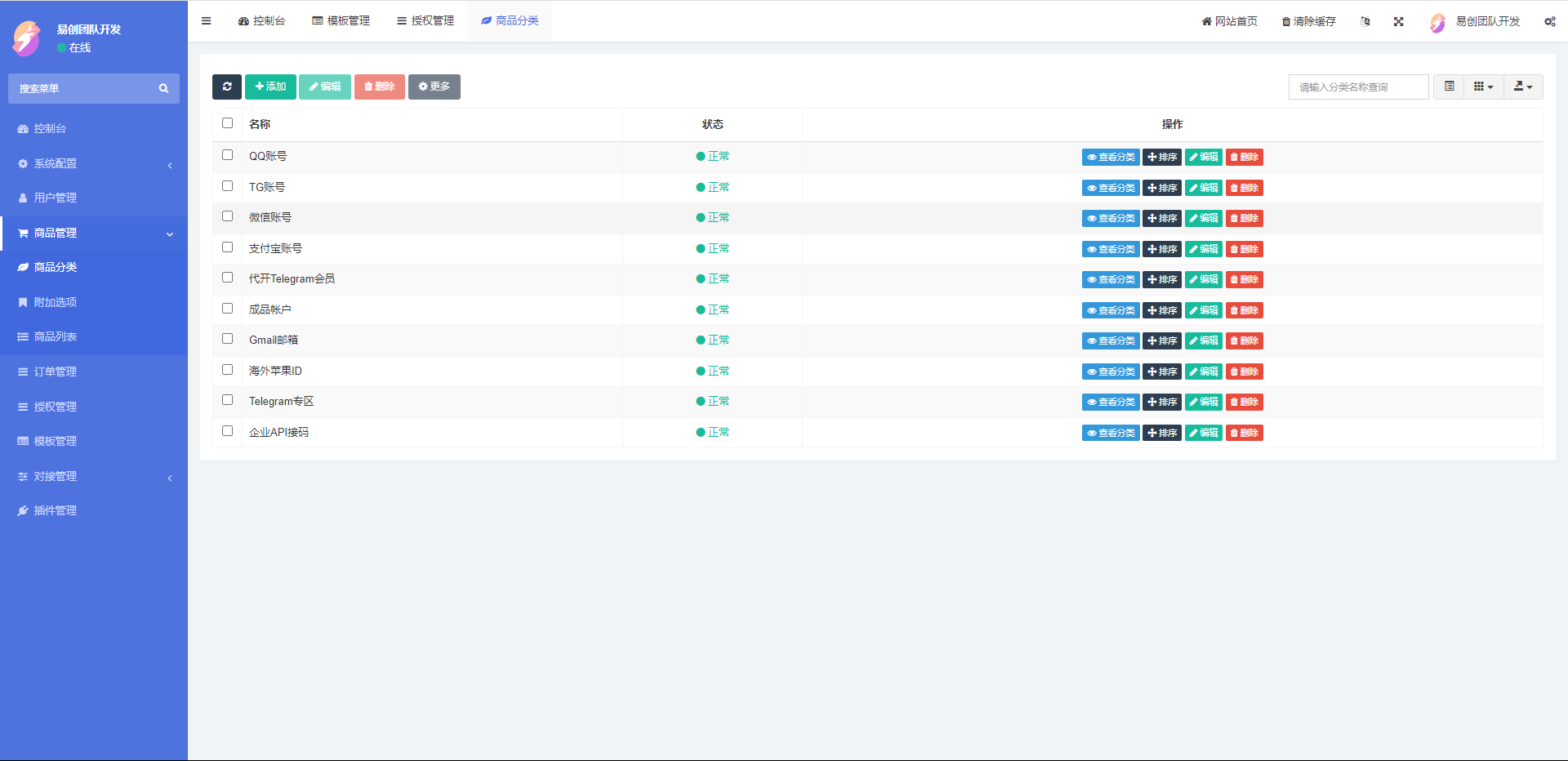Click the green 添加 button
Image resolution: width=1568 pixels, height=761 pixels.
pos(270,87)
